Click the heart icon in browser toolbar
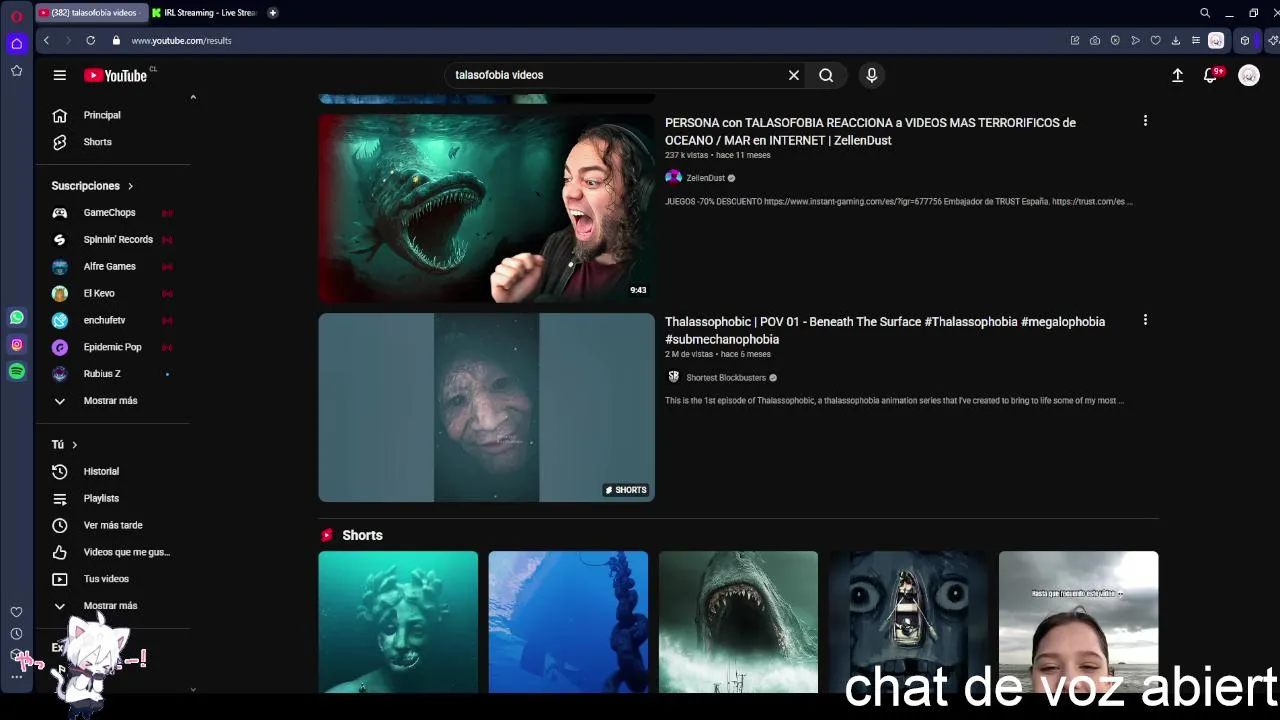The height and width of the screenshot is (720, 1280). (x=1155, y=40)
